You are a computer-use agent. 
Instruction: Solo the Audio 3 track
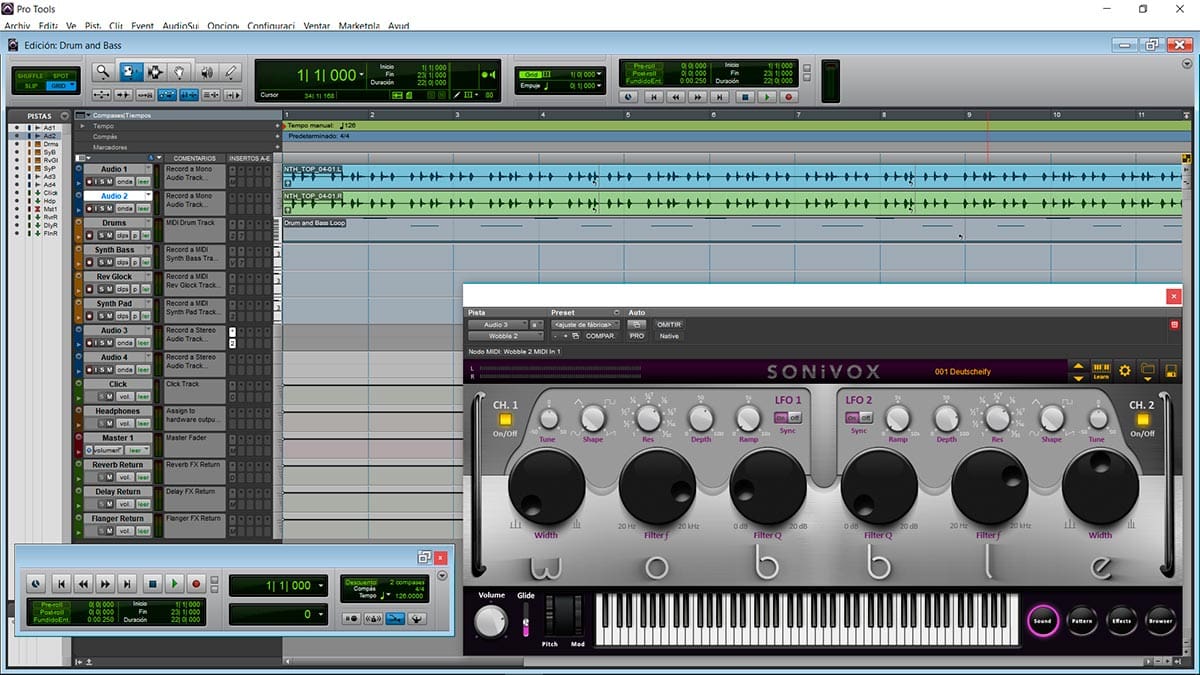[100, 343]
